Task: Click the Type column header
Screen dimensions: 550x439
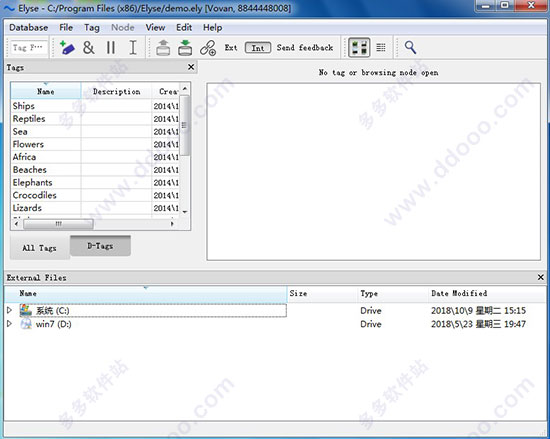Action: [393, 293]
